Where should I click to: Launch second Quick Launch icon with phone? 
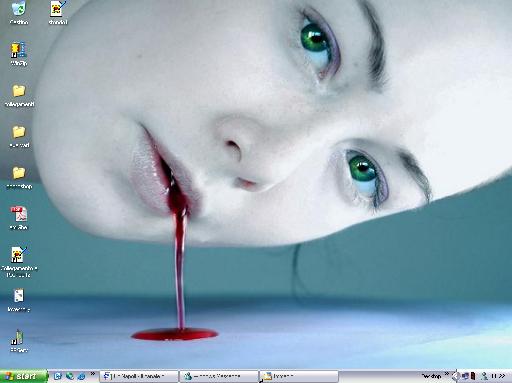click(x=70, y=376)
